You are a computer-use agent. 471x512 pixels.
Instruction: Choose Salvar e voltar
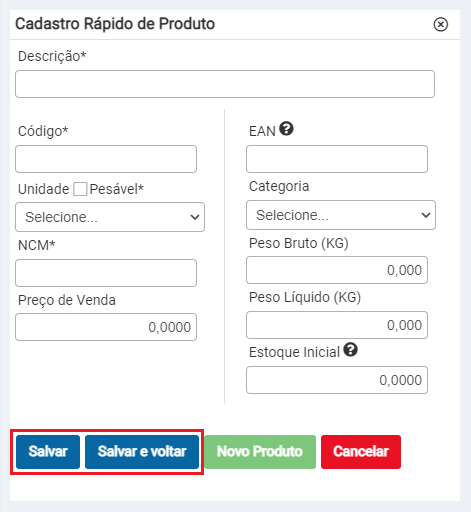coord(142,452)
